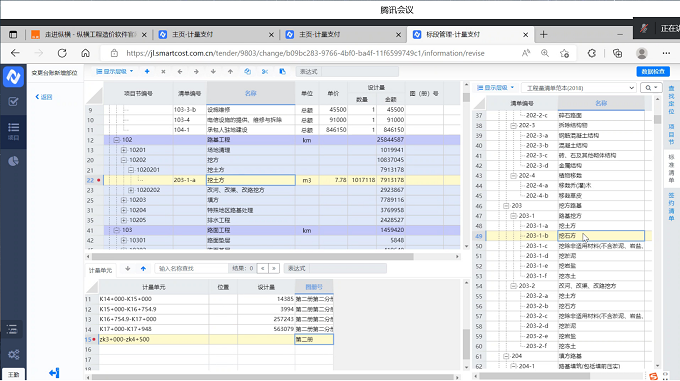The width and height of the screenshot is (680, 381).
Task: Select cell K14+000-K15+000 in 计量单元 table
Action: click(x=154, y=299)
